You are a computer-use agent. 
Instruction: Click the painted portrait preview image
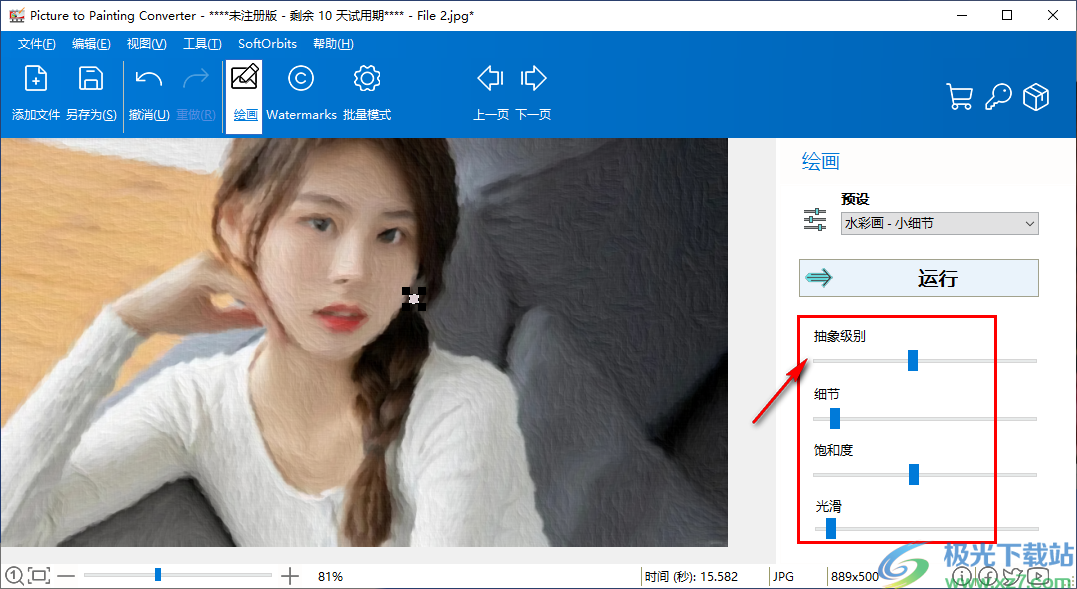pyautogui.click(x=364, y=342)
